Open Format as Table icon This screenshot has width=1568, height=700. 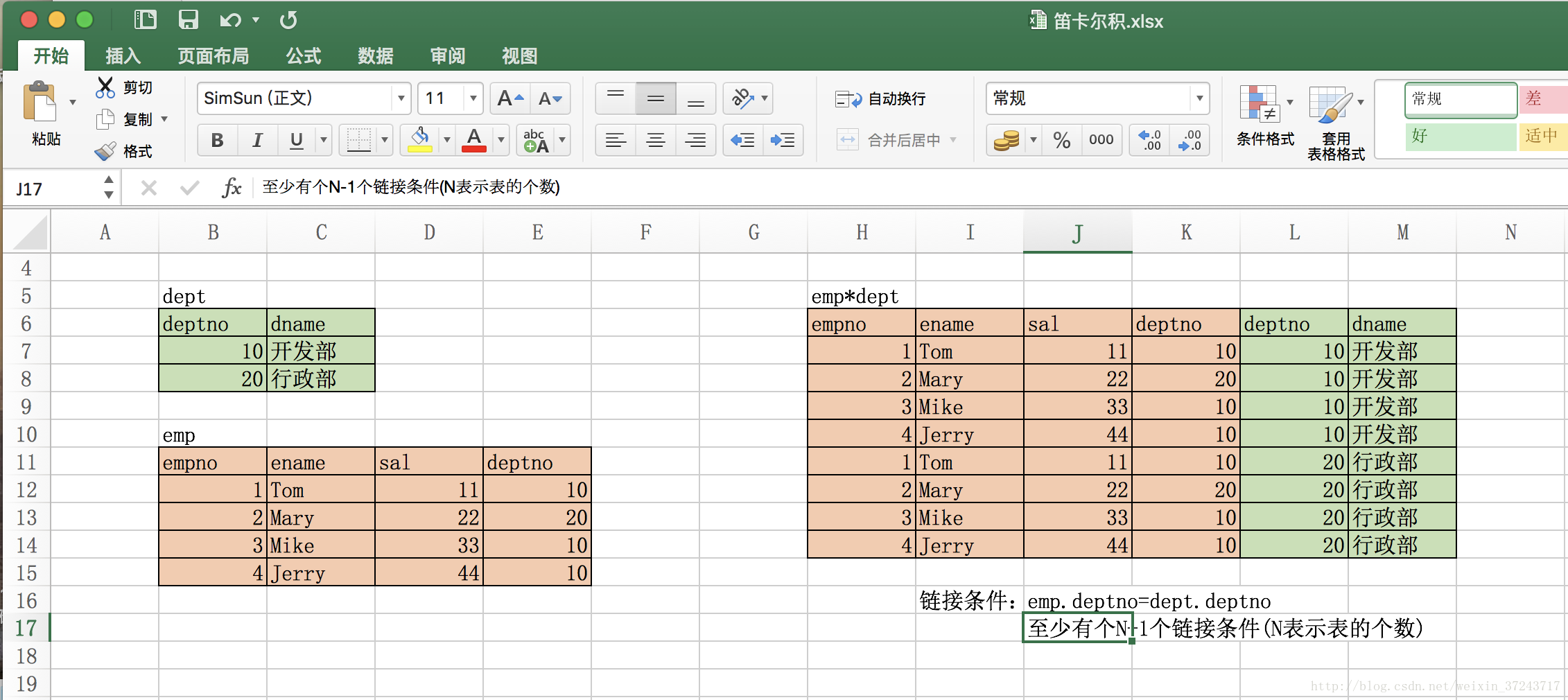coord(1330,104)
